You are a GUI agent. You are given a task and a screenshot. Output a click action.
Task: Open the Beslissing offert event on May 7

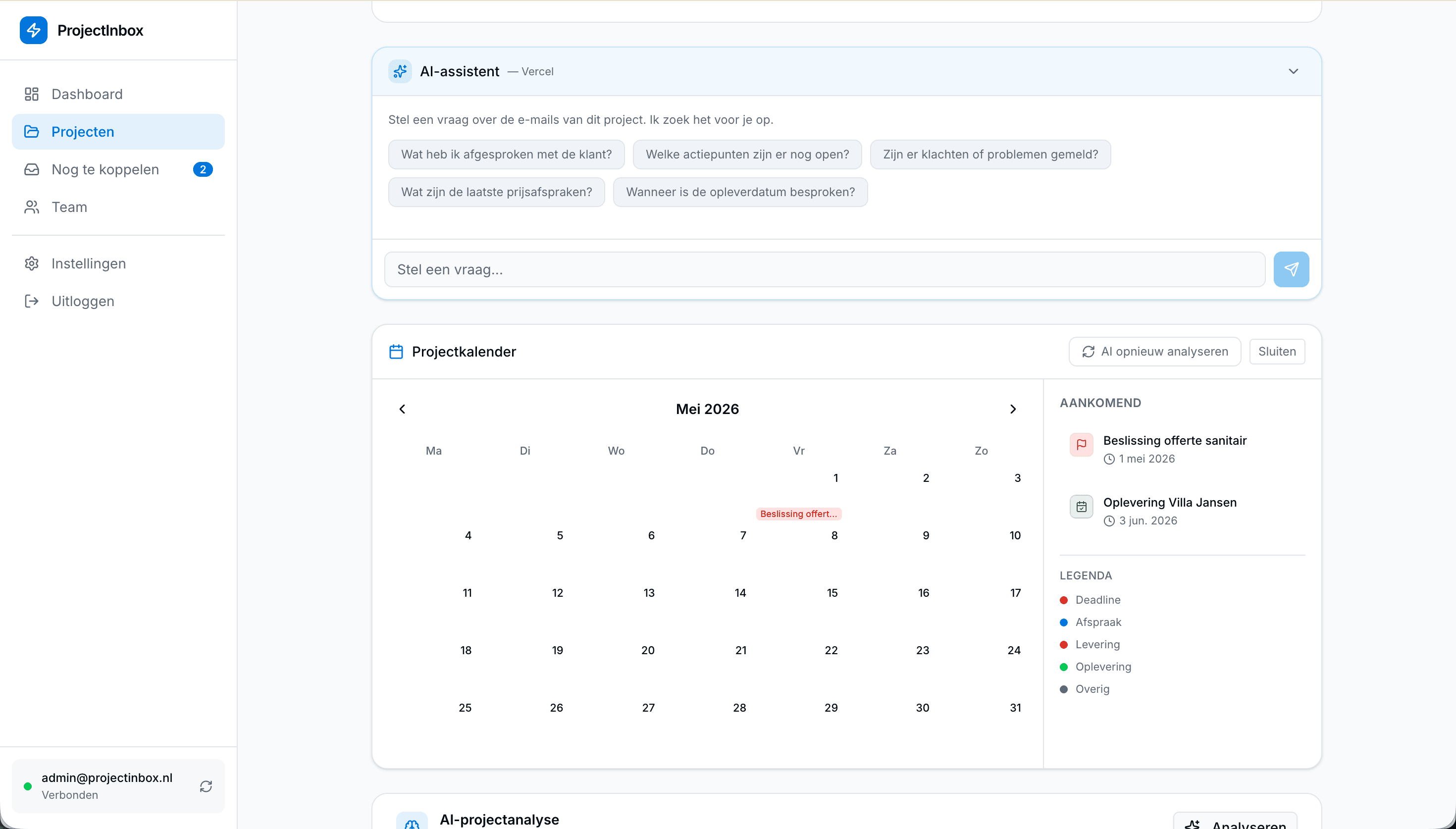pyautogui.click(x=799, y=513)
